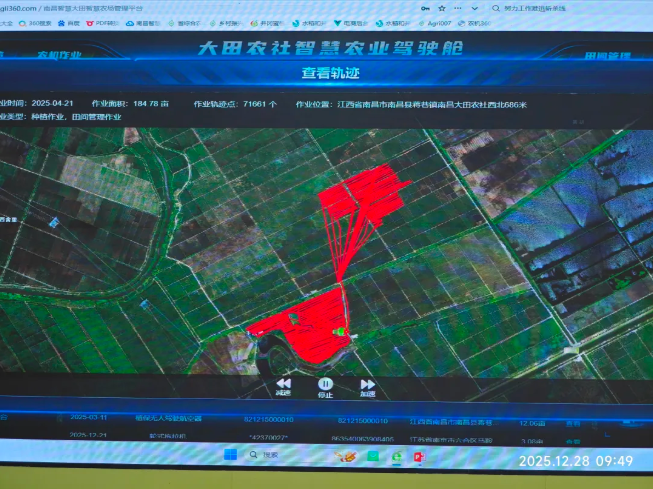
Task: Click the green marker on the map
Action: pyautogui.click(x=340, y=331)
